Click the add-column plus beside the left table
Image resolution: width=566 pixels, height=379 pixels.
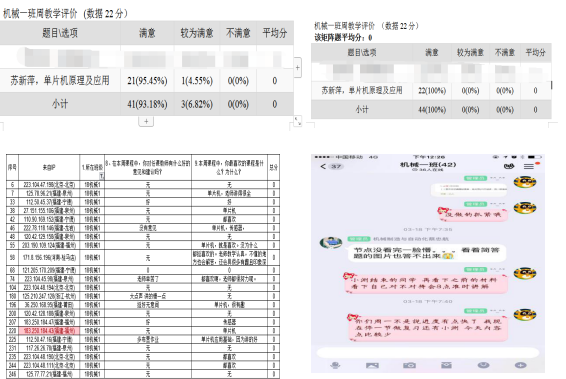pyautogui.click(x=297, y=67)
